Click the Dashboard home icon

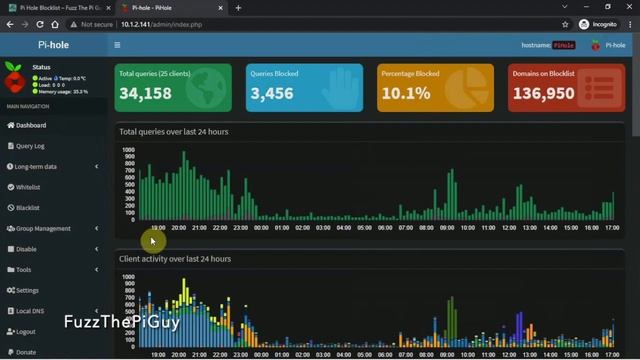click(x=11, y=125)
